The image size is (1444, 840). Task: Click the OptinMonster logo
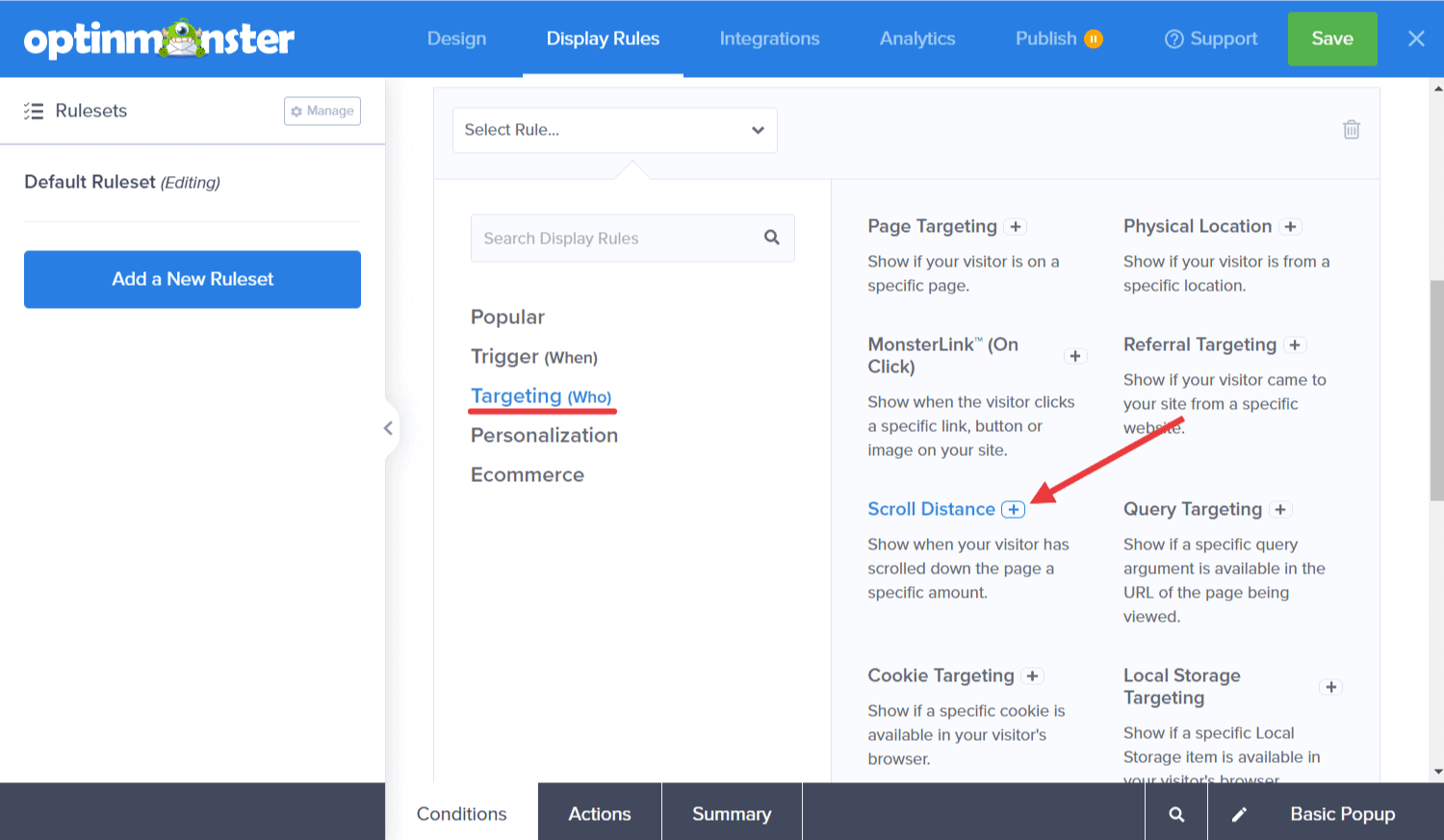159,38
